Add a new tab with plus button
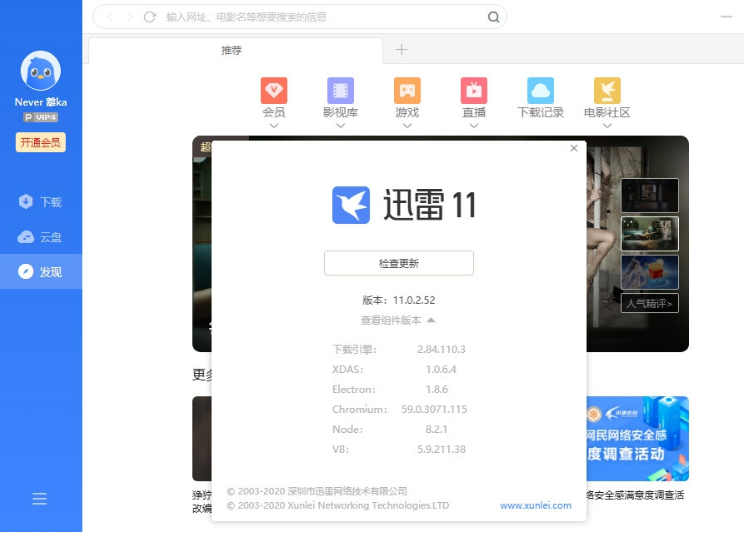 tap(401, 49)
